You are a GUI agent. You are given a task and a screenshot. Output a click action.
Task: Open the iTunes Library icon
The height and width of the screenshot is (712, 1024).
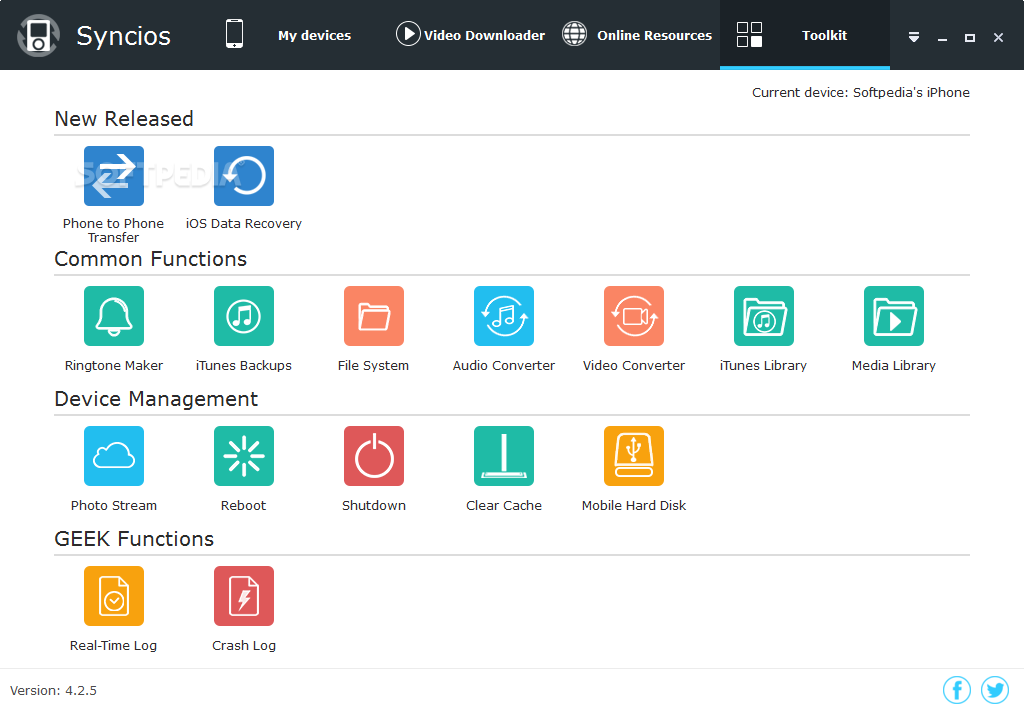coord(763,316)
